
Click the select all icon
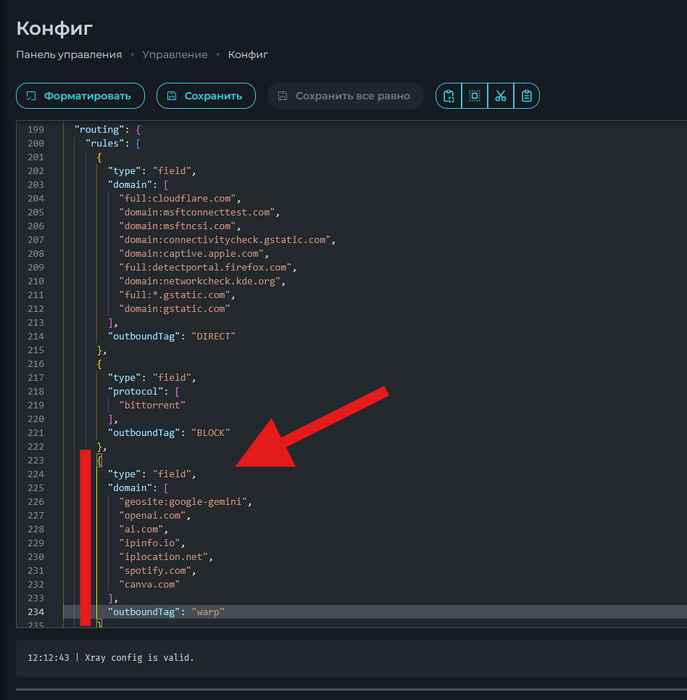475,96
